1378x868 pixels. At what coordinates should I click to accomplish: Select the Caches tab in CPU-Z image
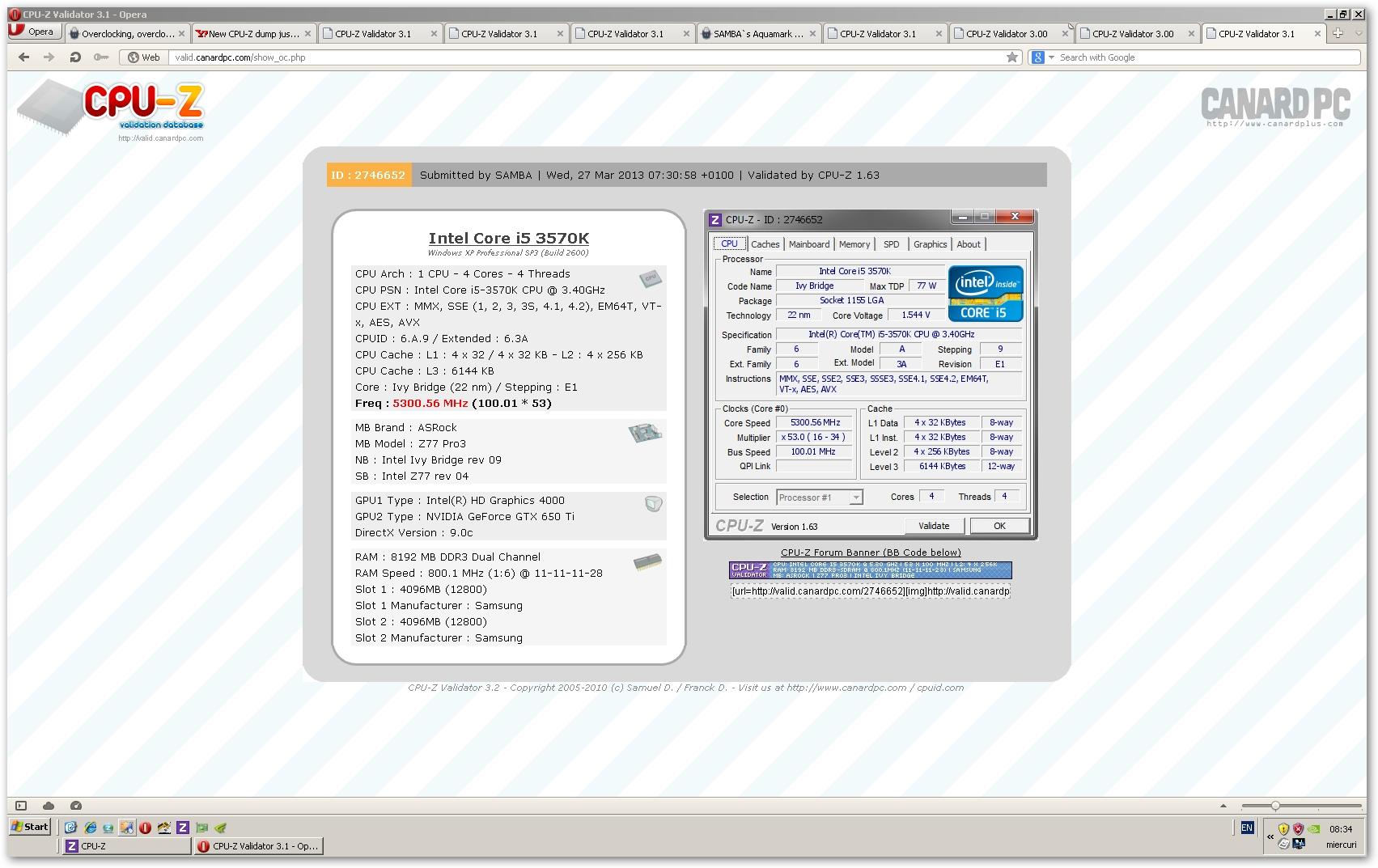coord(765,244)
